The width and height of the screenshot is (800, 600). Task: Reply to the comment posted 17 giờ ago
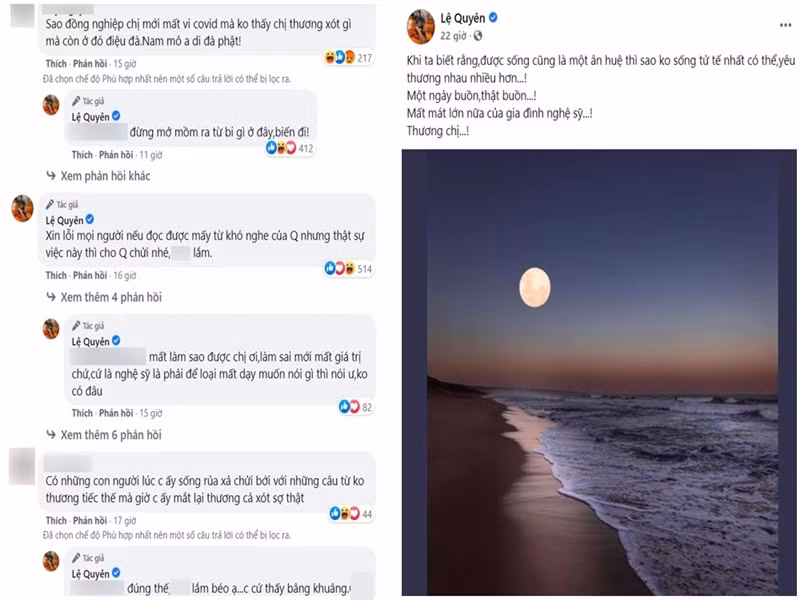pos(92,521)
